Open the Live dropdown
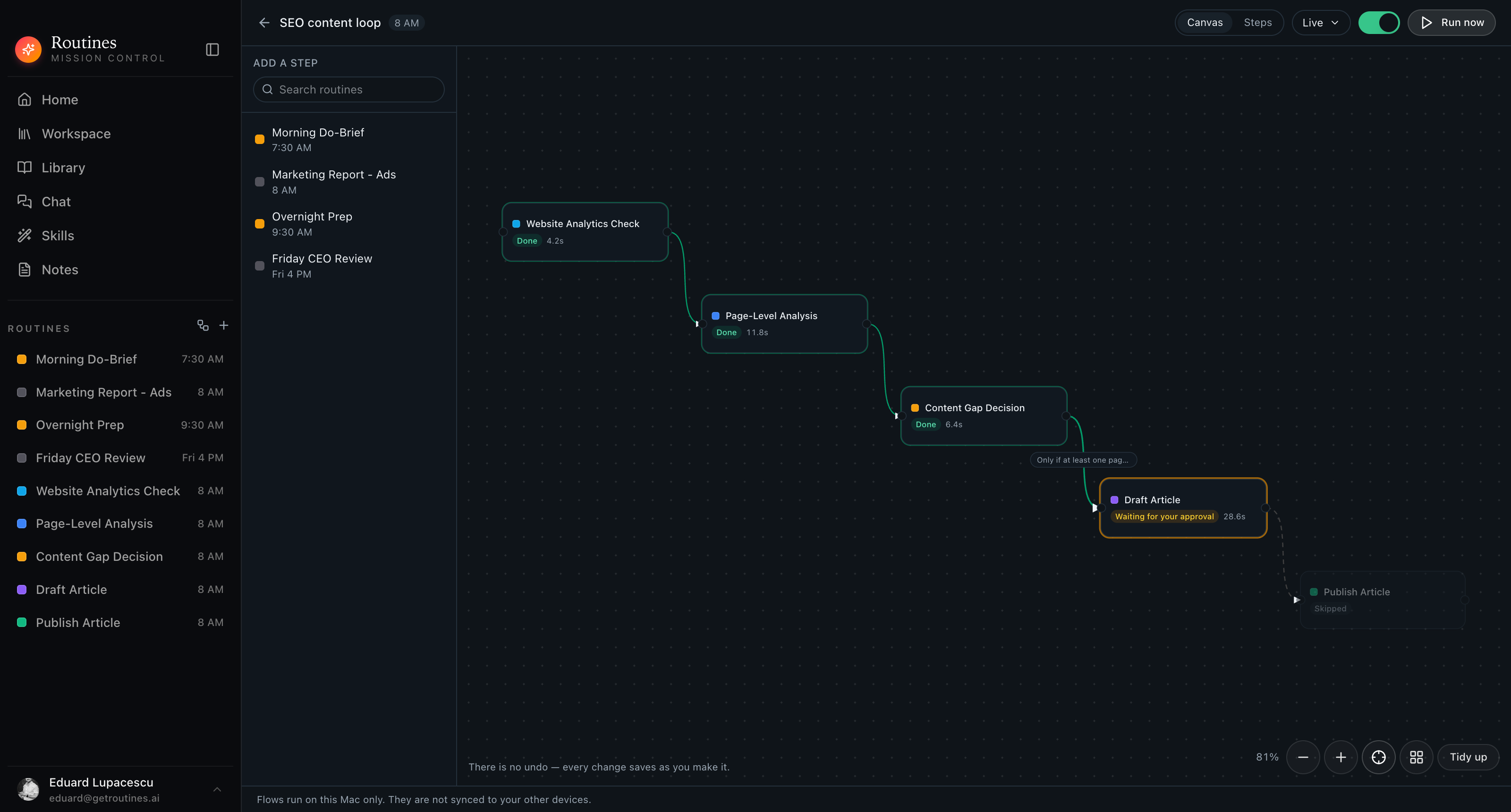 pyautogui.click(x=1320, y=23)
